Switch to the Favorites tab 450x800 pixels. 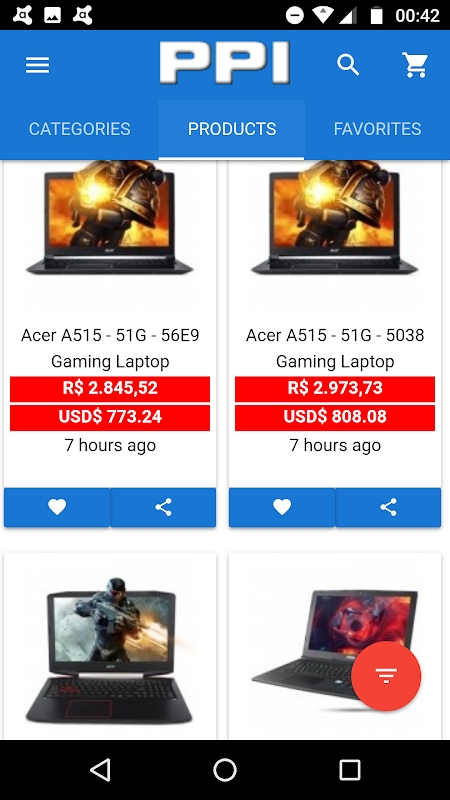(378, 129)
